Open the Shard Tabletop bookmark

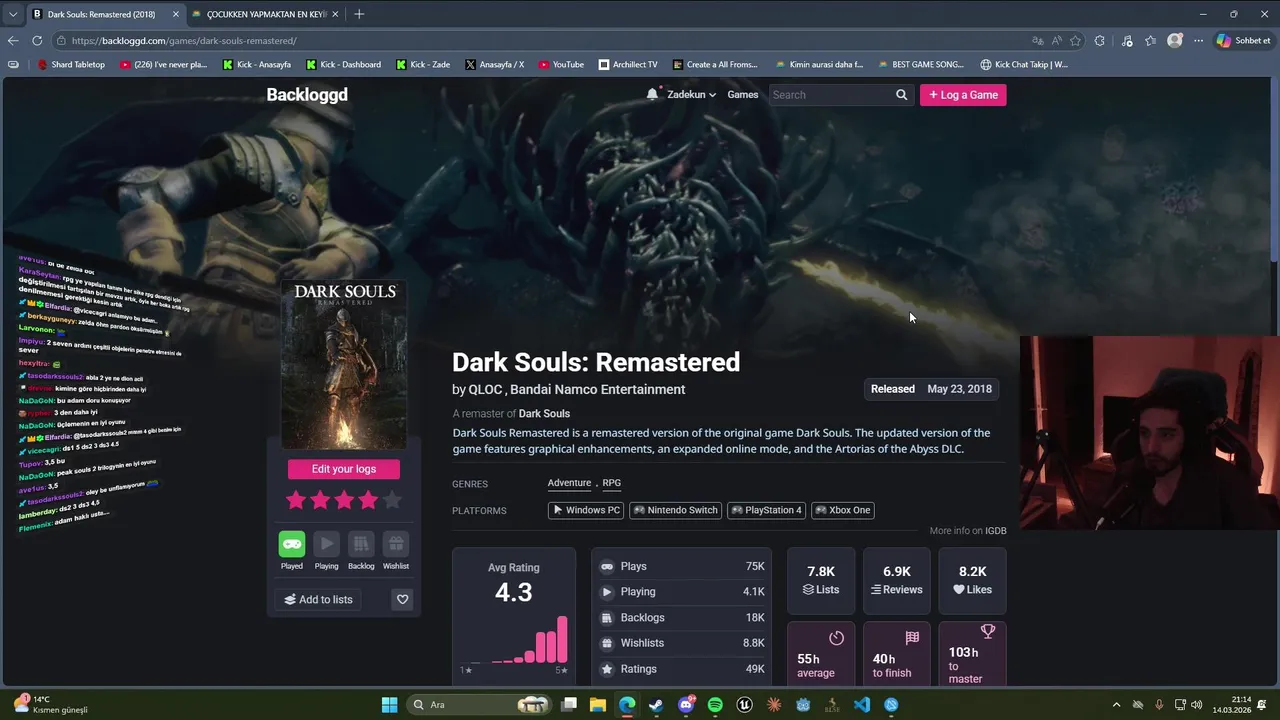[x=71, y=64]
